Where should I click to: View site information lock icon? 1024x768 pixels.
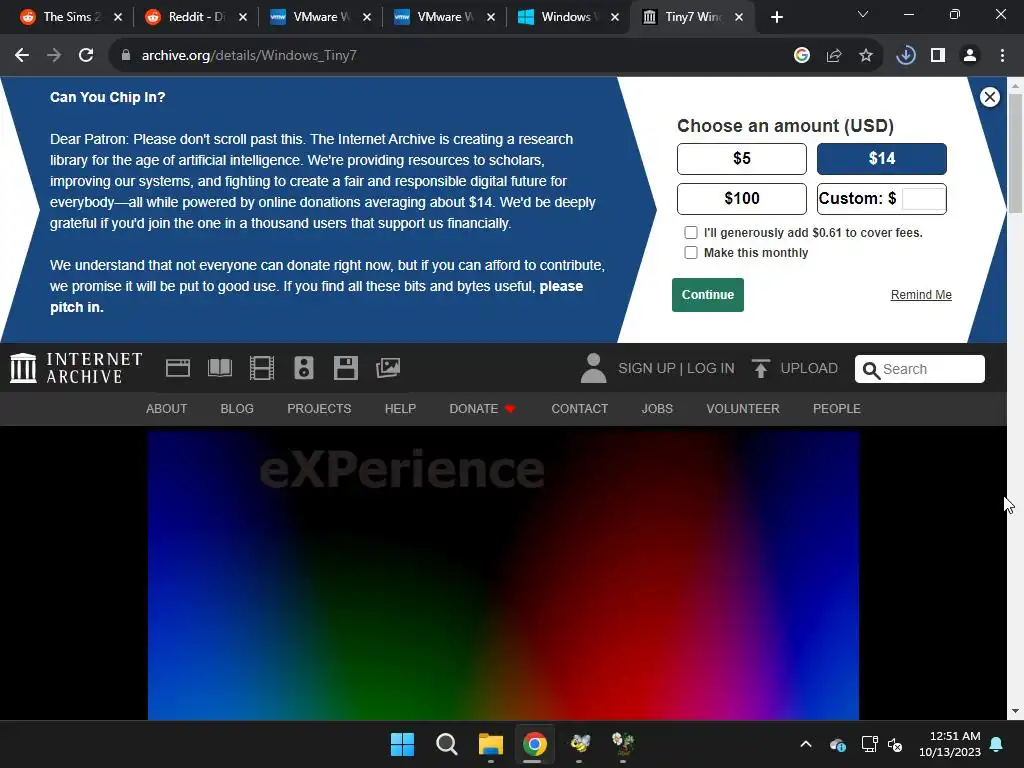point(126,56)
